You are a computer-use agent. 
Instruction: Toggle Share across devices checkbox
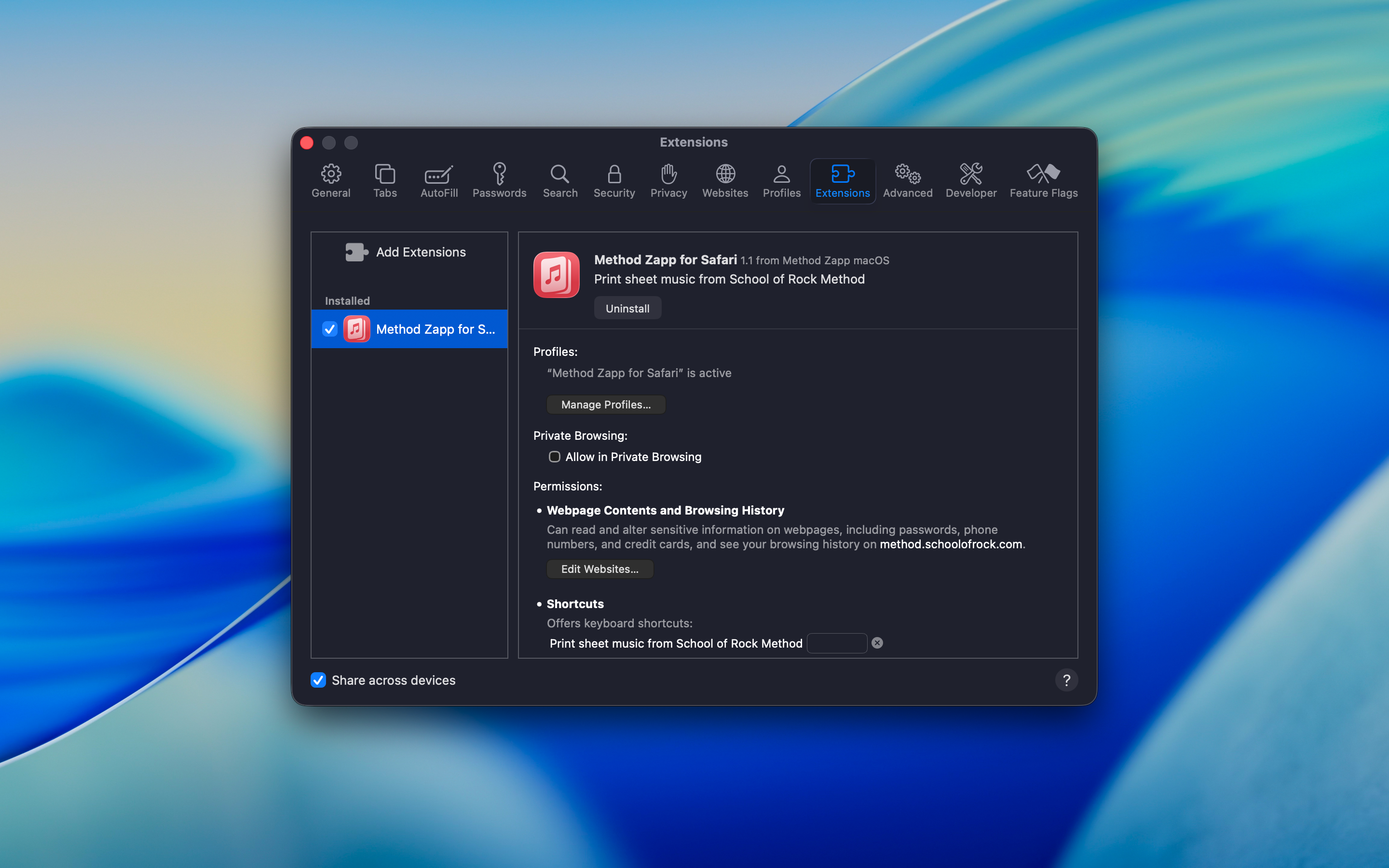click(x=318, y=680)
